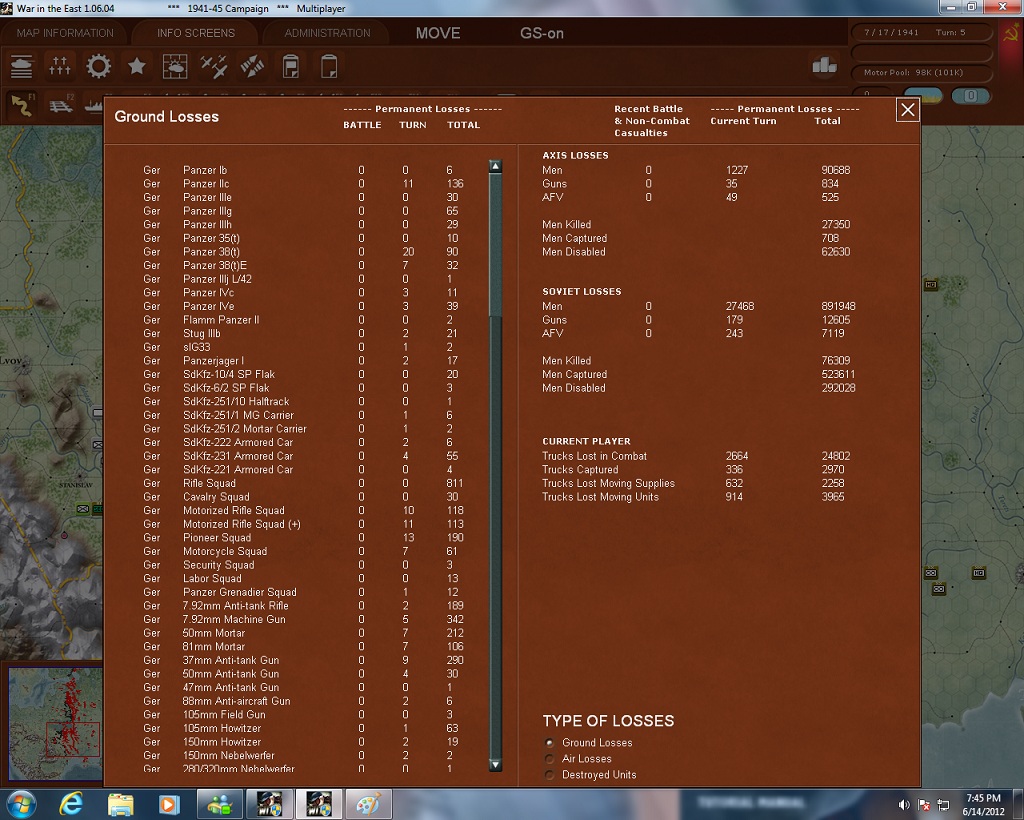Switch to the INFO SCREENS tab
This screenshot has width=1024, height=820.
click(x=195, y=33)
